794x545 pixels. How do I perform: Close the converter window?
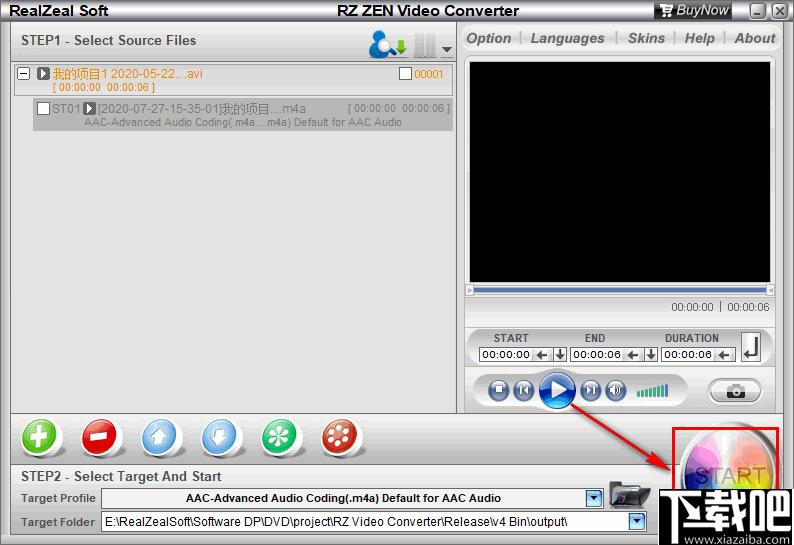tap(779, 11)
